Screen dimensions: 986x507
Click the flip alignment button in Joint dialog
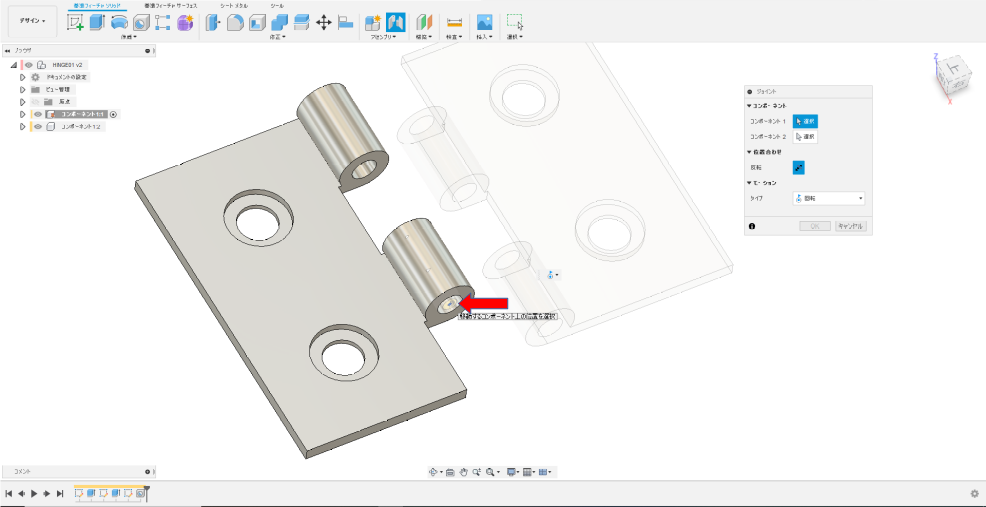click(799, 168)
